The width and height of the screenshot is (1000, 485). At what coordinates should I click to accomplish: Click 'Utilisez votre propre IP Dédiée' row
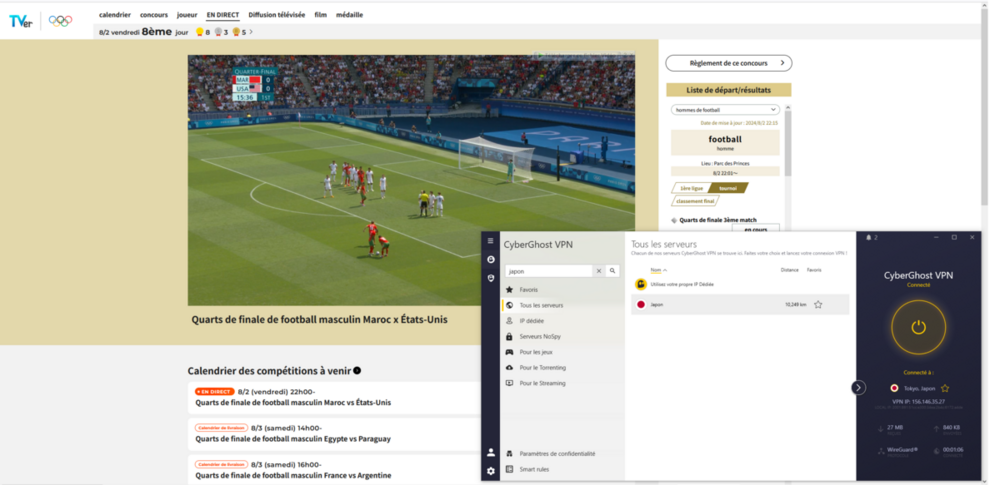740,284
